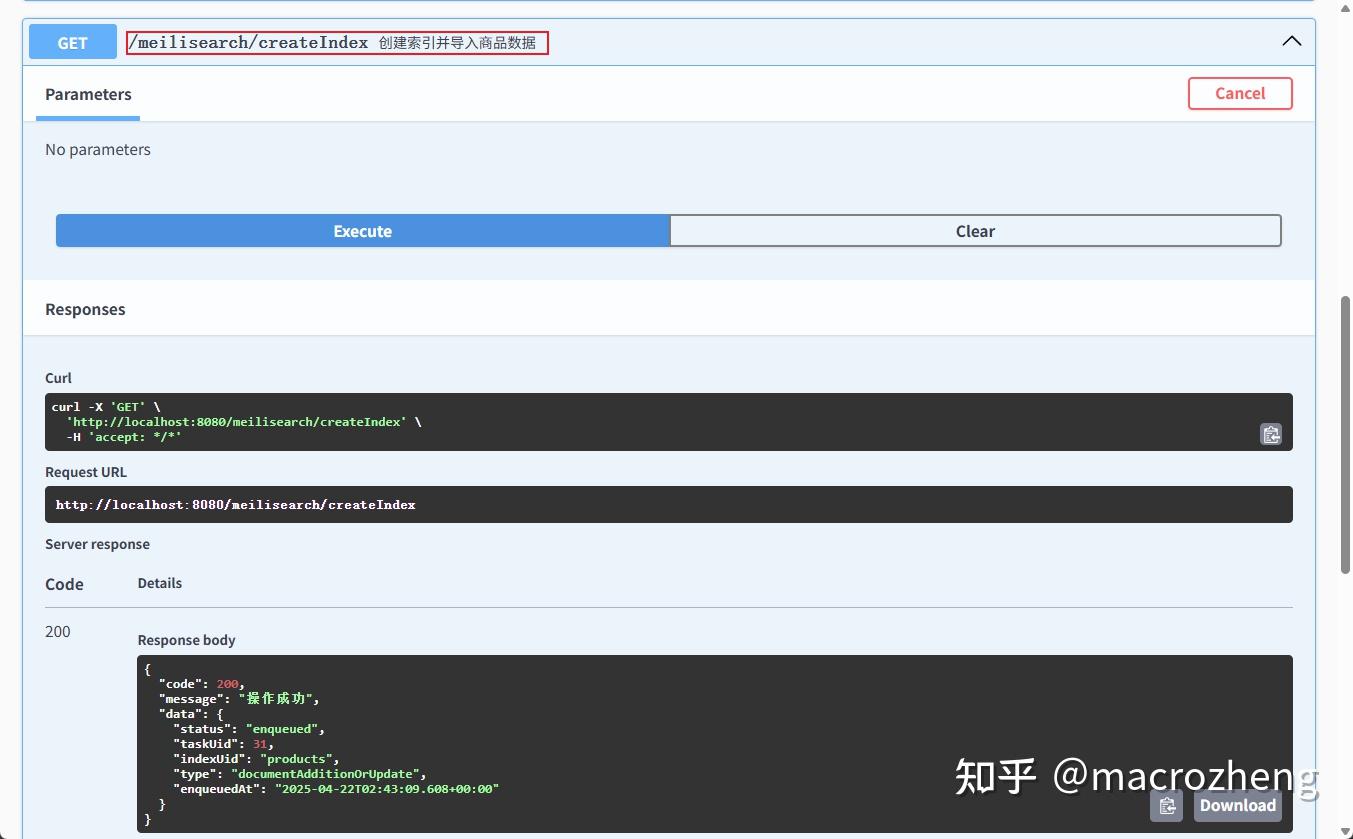Click the GET method badge

click(71, 42)
